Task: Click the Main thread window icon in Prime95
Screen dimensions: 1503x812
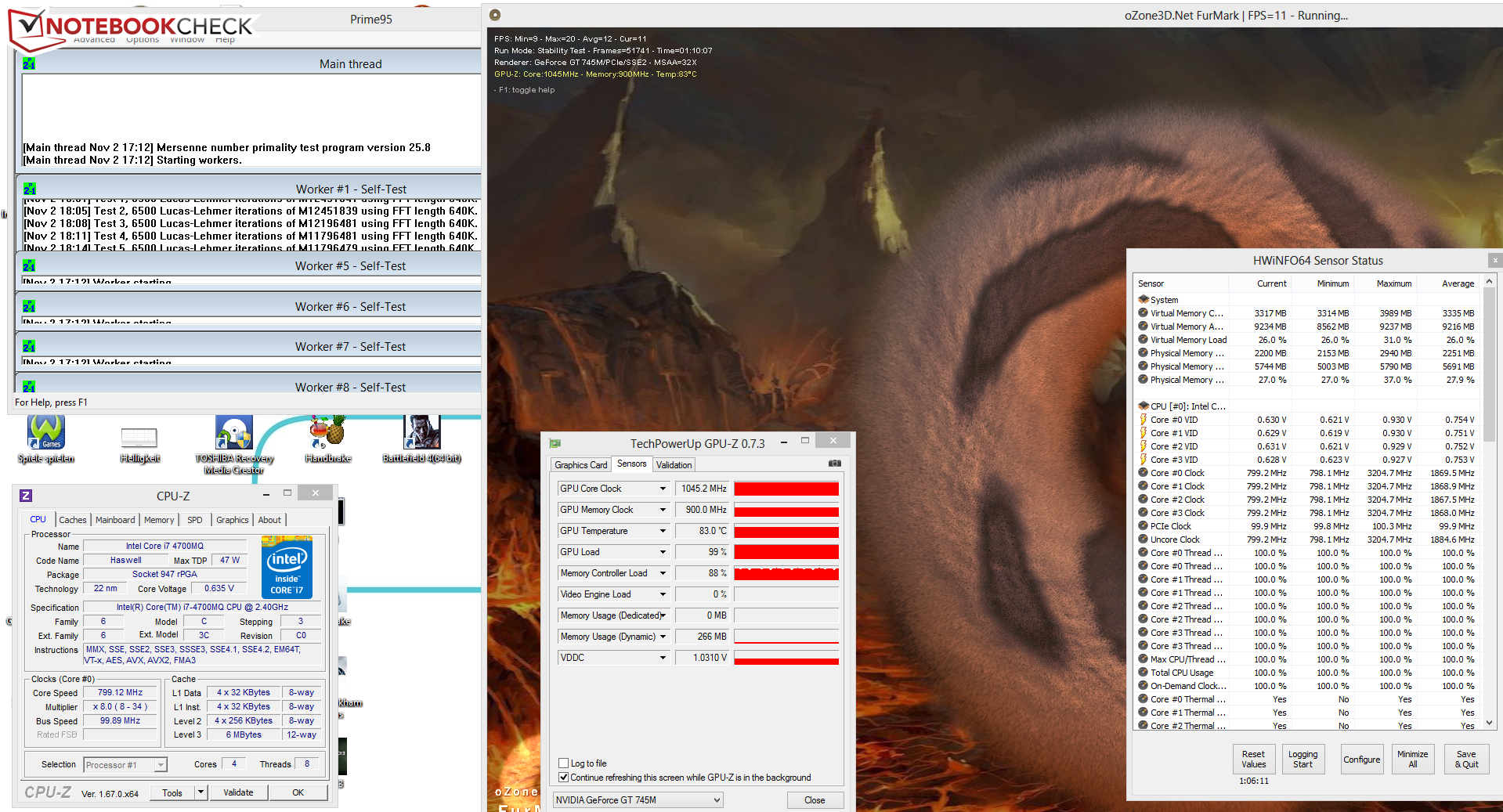Action: [29, 64]
